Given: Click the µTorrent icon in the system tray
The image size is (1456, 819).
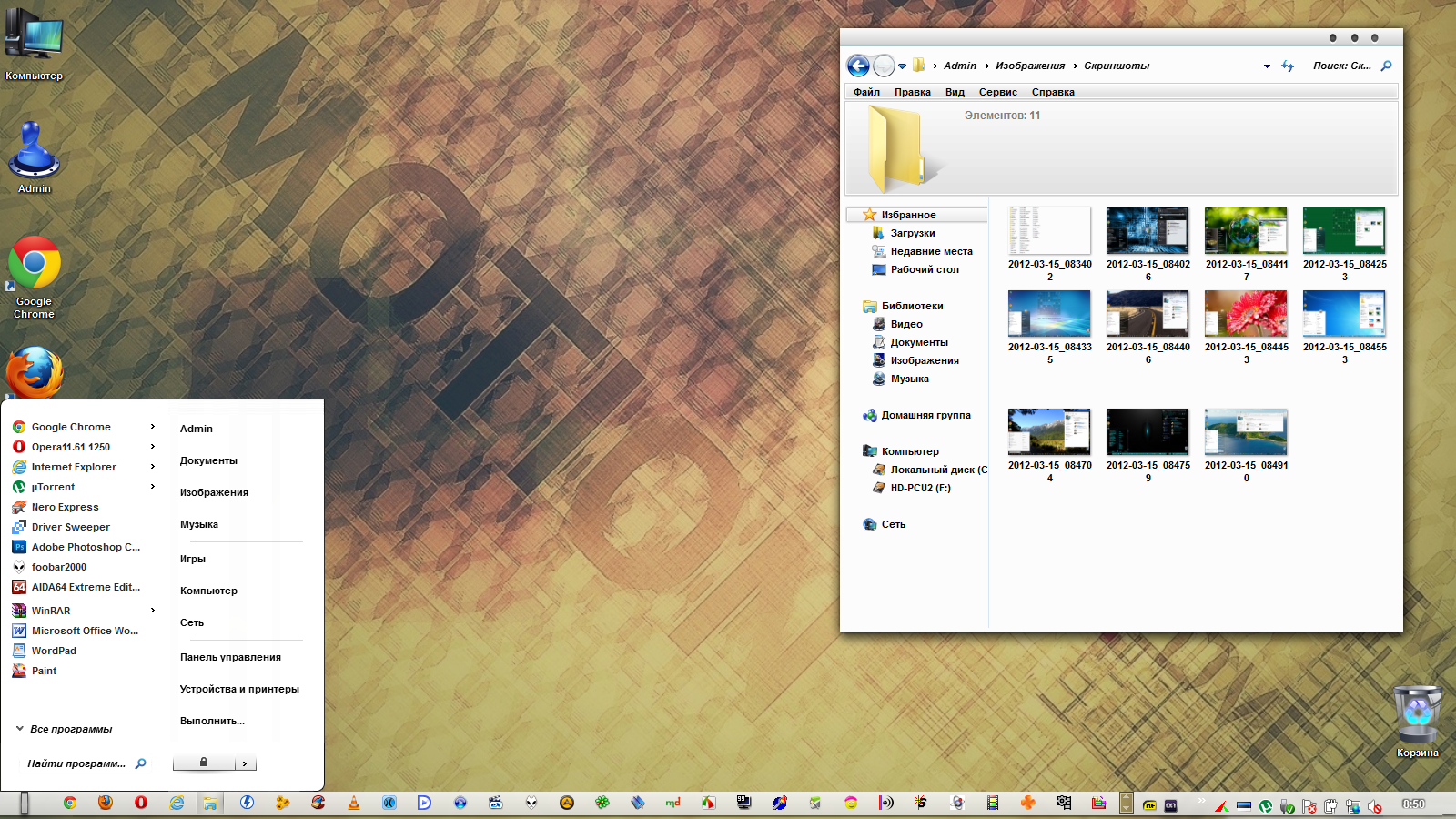Looking at the screenshot, I should pyautogui.click(x=1265, y=806).
